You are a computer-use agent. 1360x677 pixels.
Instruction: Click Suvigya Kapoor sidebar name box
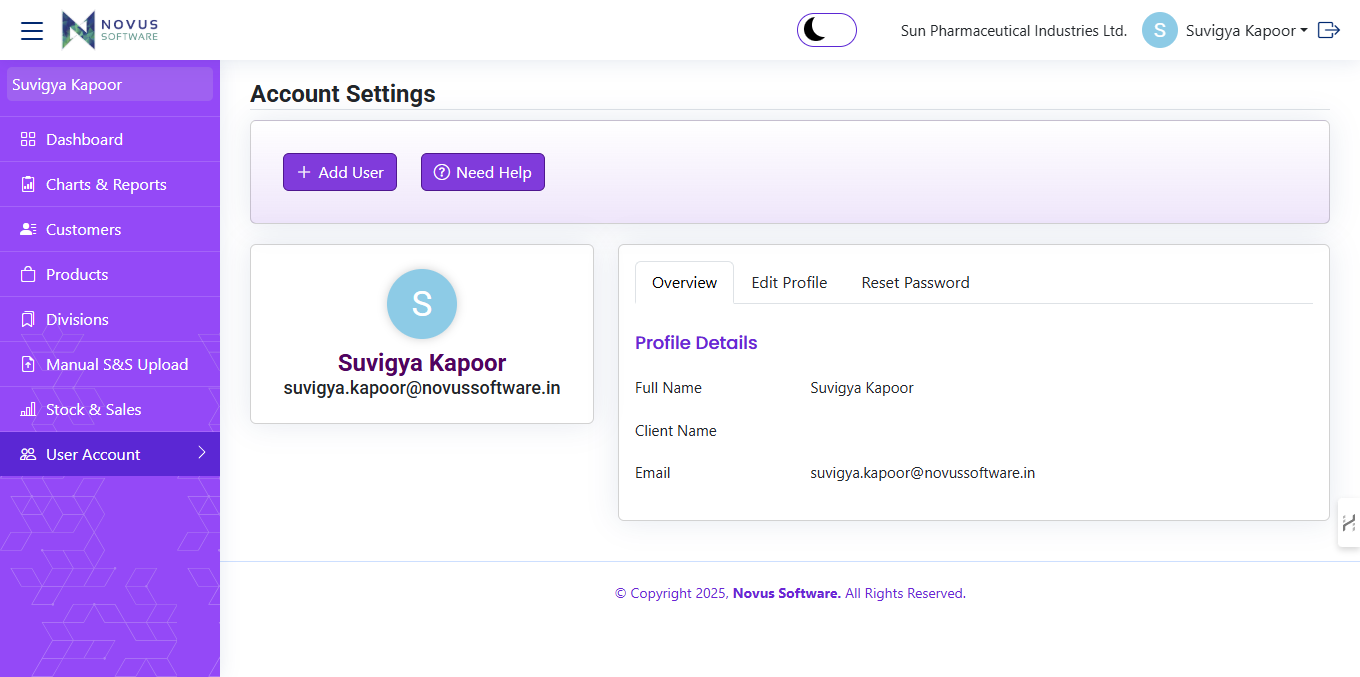(x=110, y=84)
